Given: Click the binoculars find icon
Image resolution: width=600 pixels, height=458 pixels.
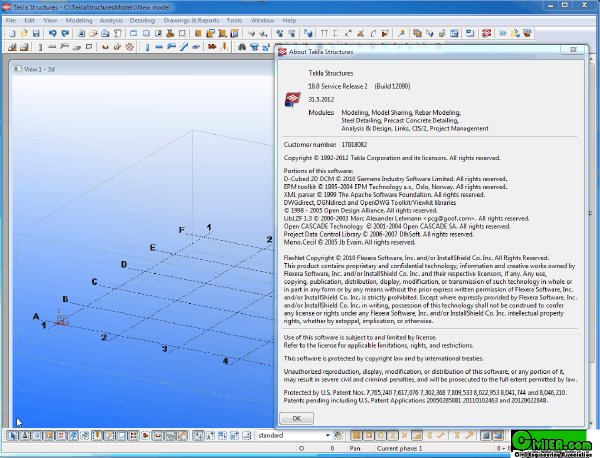Looking at the screenshot, I should (242, 47).
